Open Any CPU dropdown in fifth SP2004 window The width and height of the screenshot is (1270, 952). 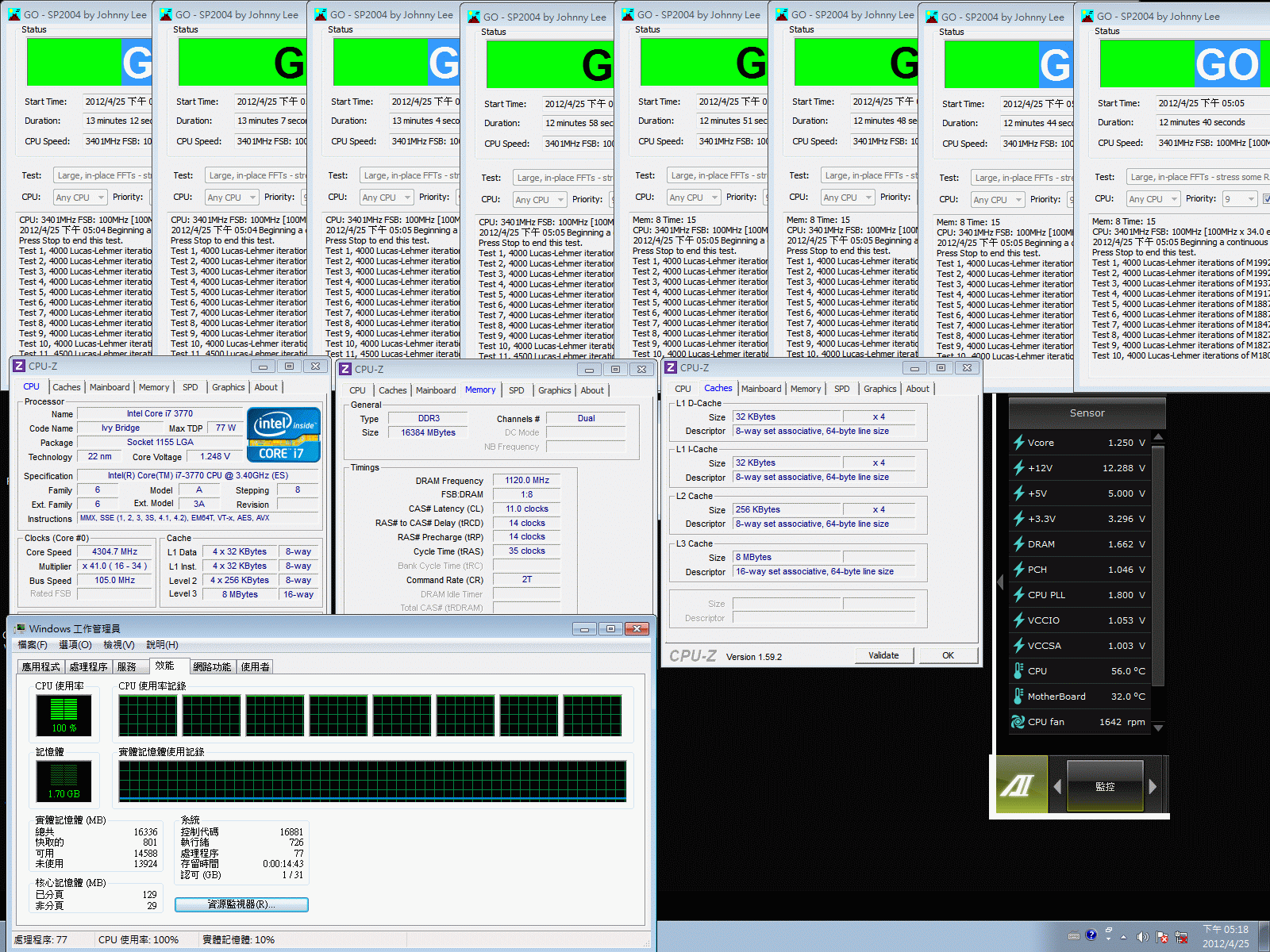click(695, 198)
